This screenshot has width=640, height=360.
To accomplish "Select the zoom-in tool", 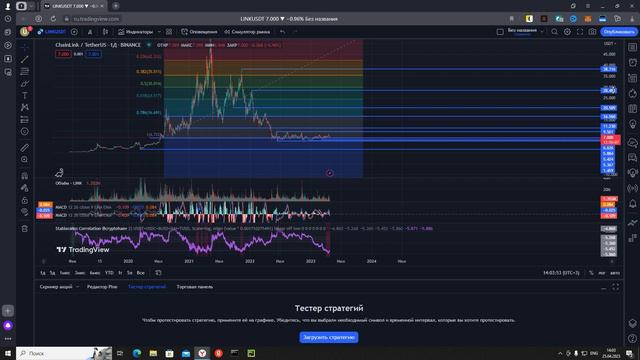I will pos(25,160).
